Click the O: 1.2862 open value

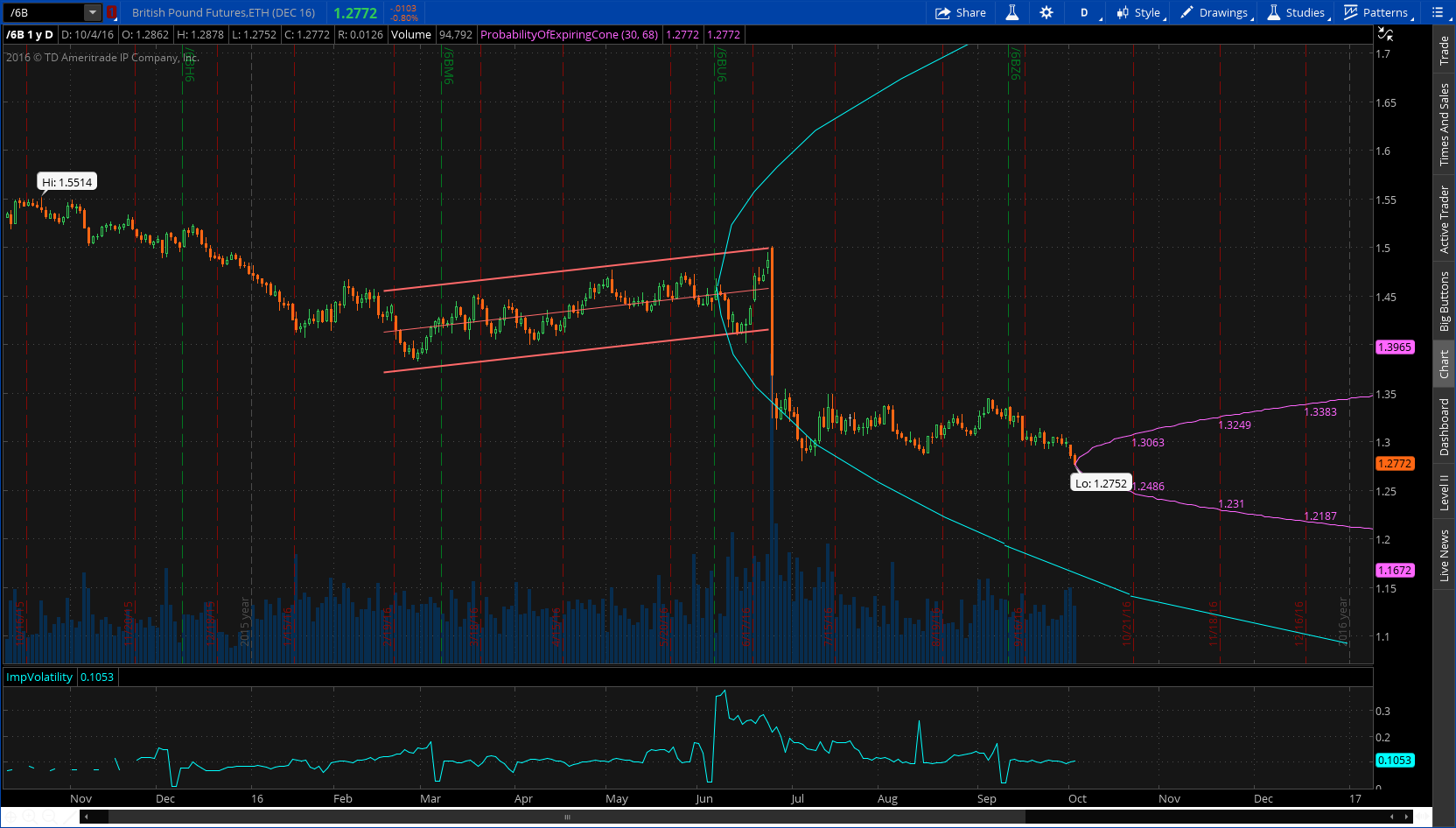[x=145, y=35]
